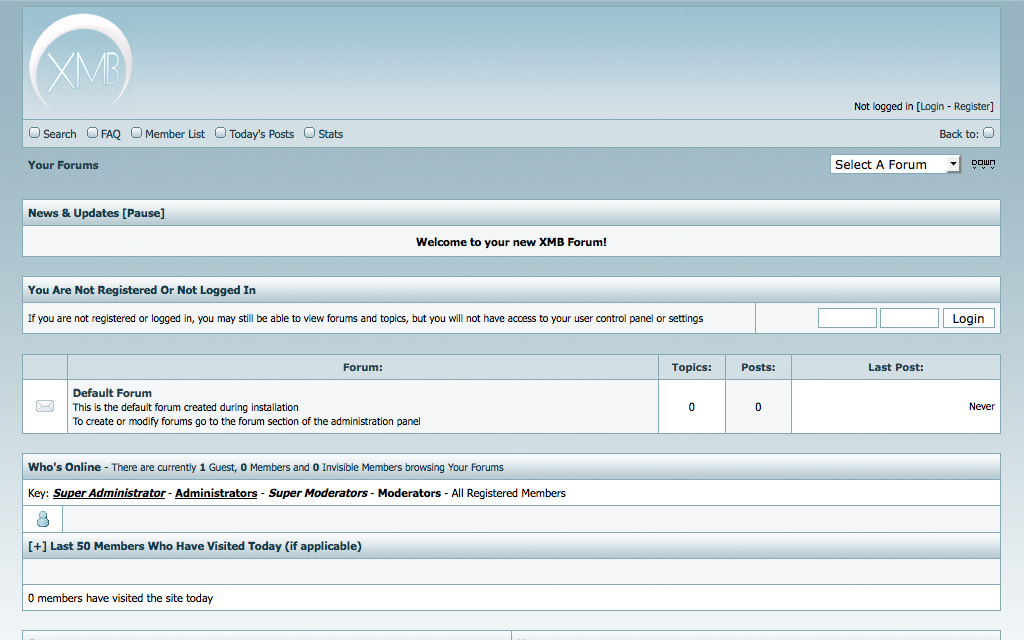This screenshot has width=1024, height=640.
Task: Open Today's Posts page
Action: coord(261,134)
